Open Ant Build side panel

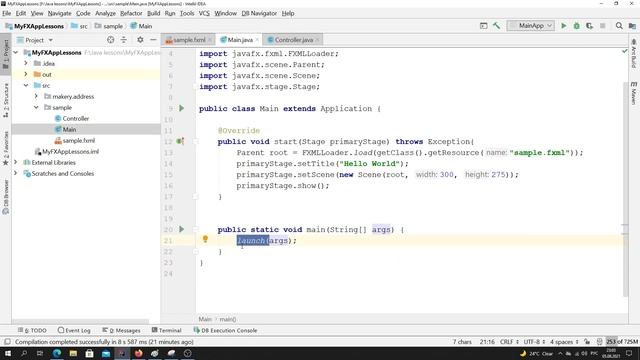tap(633, 53)
